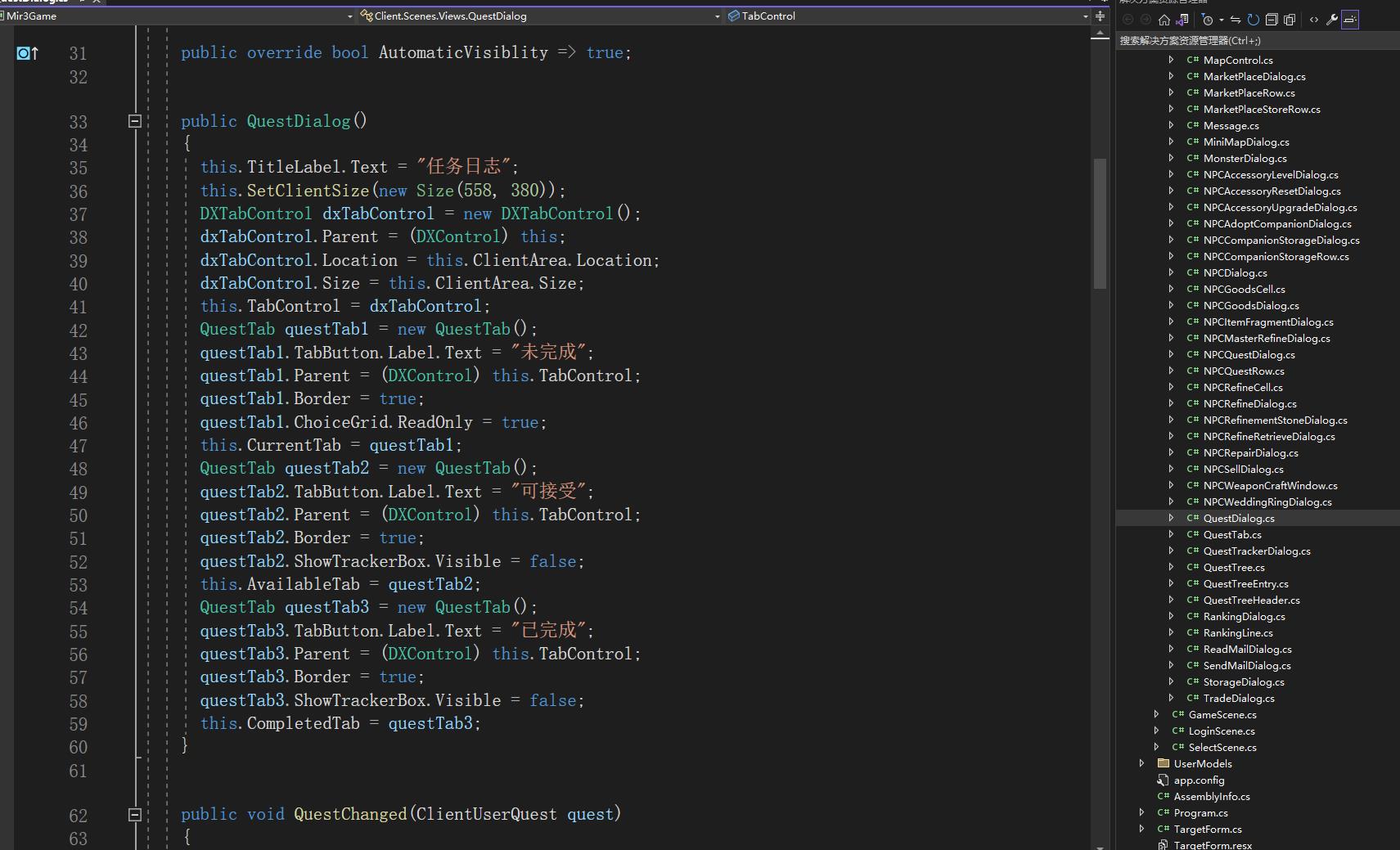Switch between solution and folder views icon

tap(1182, 20)
